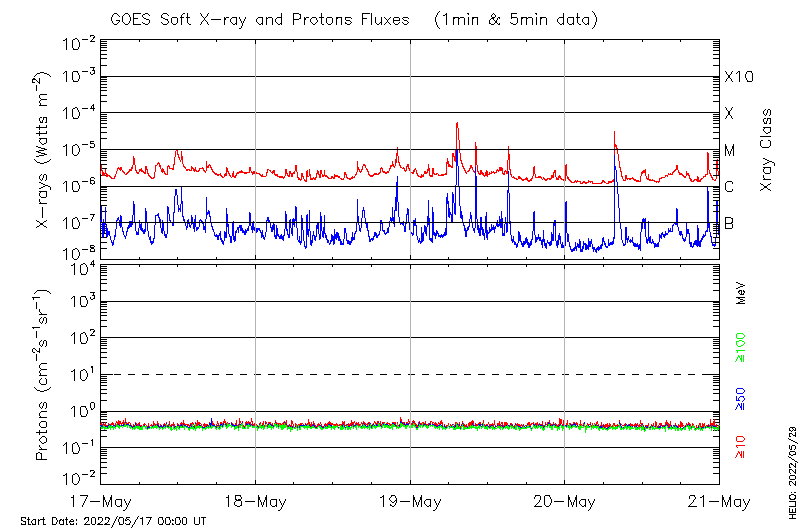Select the B flare class label
Viewport: 800px width, 530px height.
click(x=729, y=223)
